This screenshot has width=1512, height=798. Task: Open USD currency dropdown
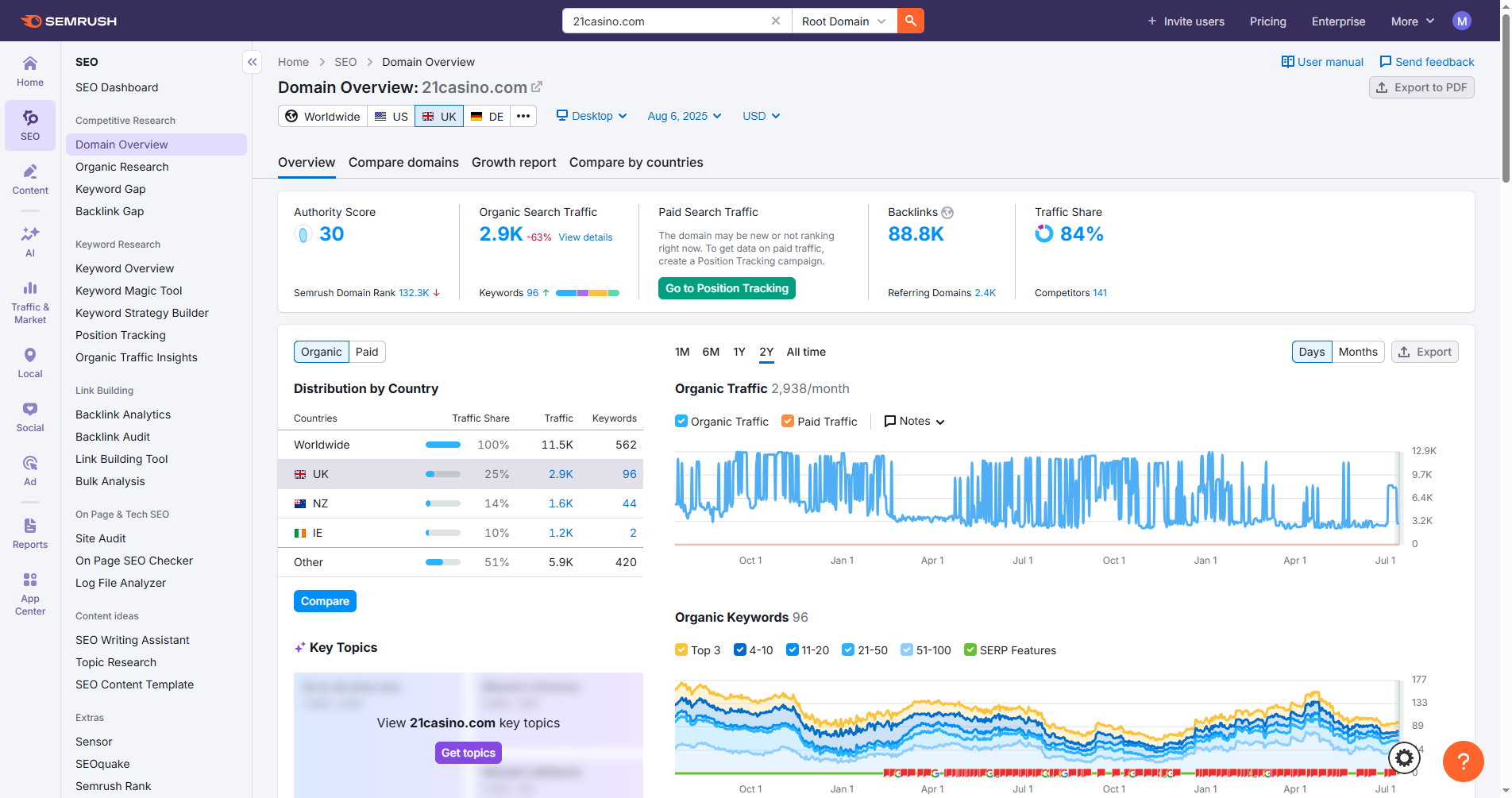point(761,116)
